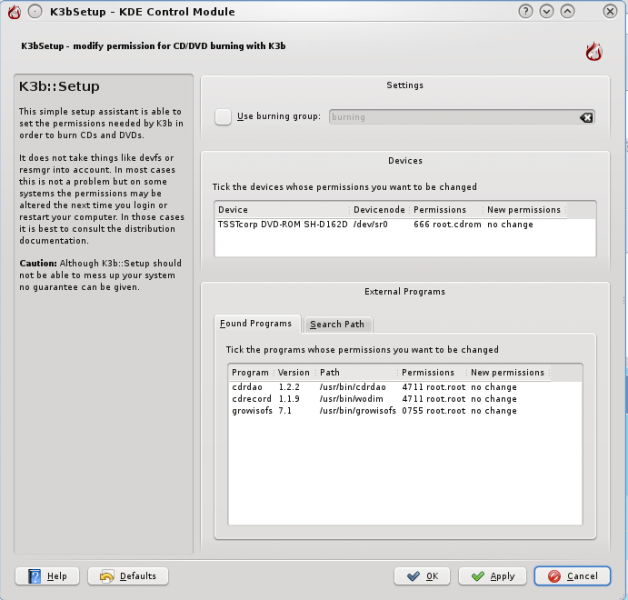Select the growisofs program row
The width and height of the screenshot is (628, 600).
[405, 411]
